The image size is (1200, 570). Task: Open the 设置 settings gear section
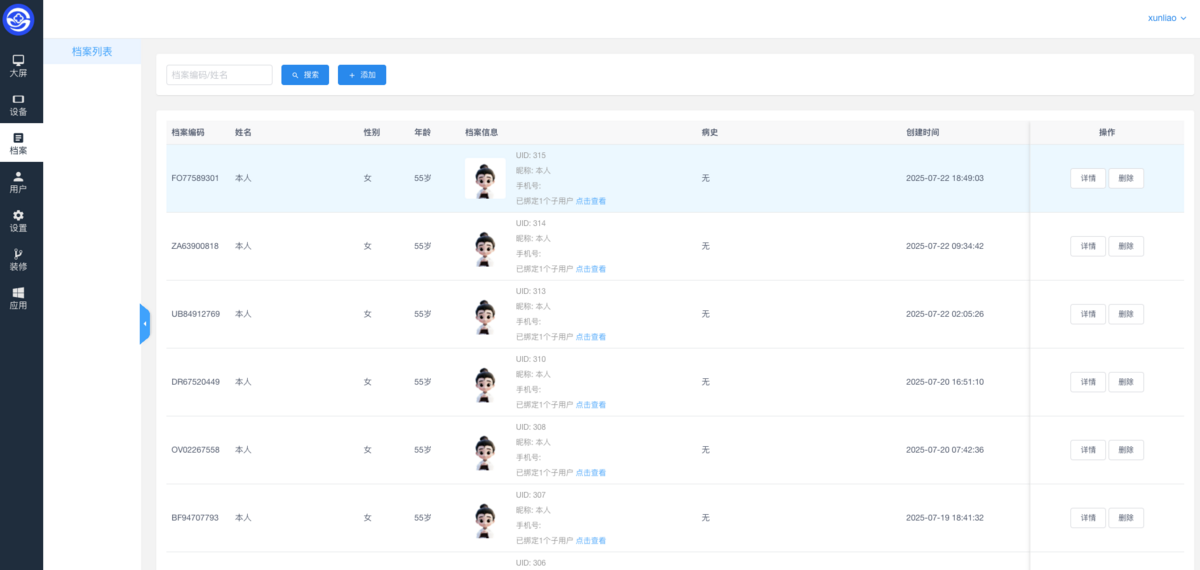(18, 221)
